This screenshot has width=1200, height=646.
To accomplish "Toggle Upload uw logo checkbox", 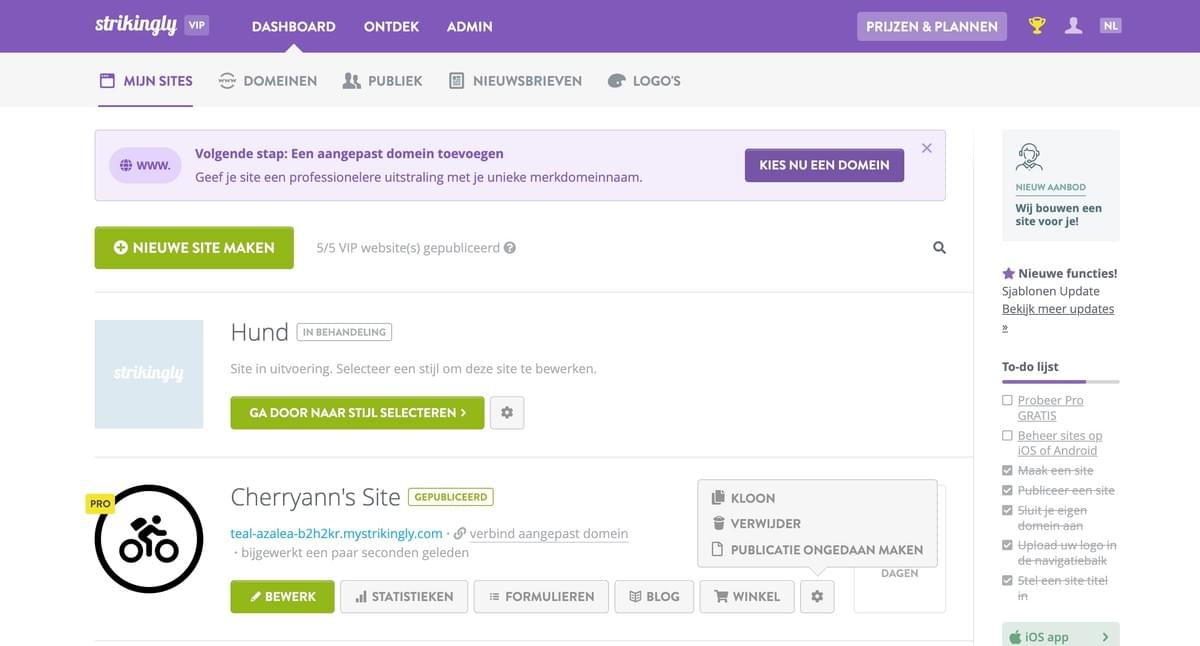I will [x=1007, y=545].
